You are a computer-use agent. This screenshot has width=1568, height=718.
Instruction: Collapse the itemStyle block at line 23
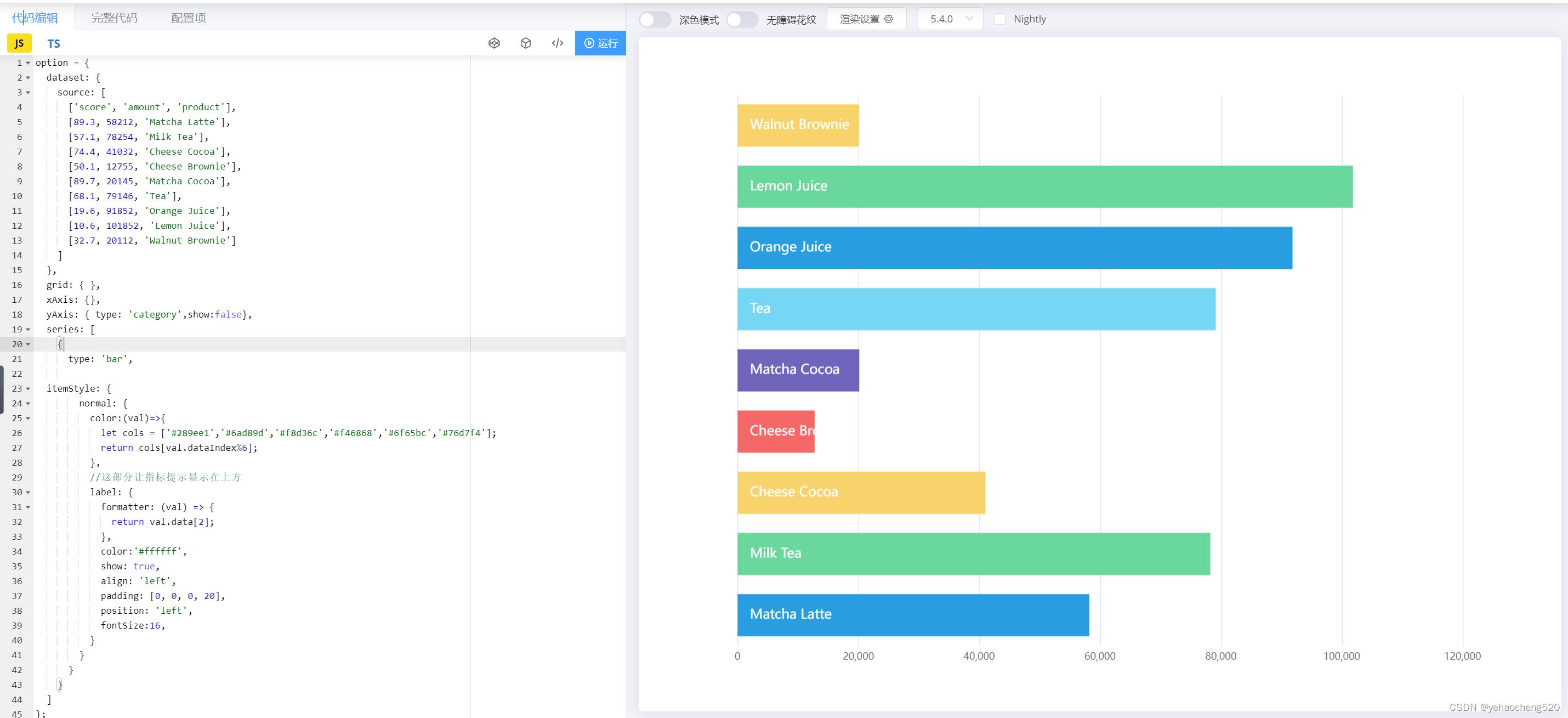(27, 388)
